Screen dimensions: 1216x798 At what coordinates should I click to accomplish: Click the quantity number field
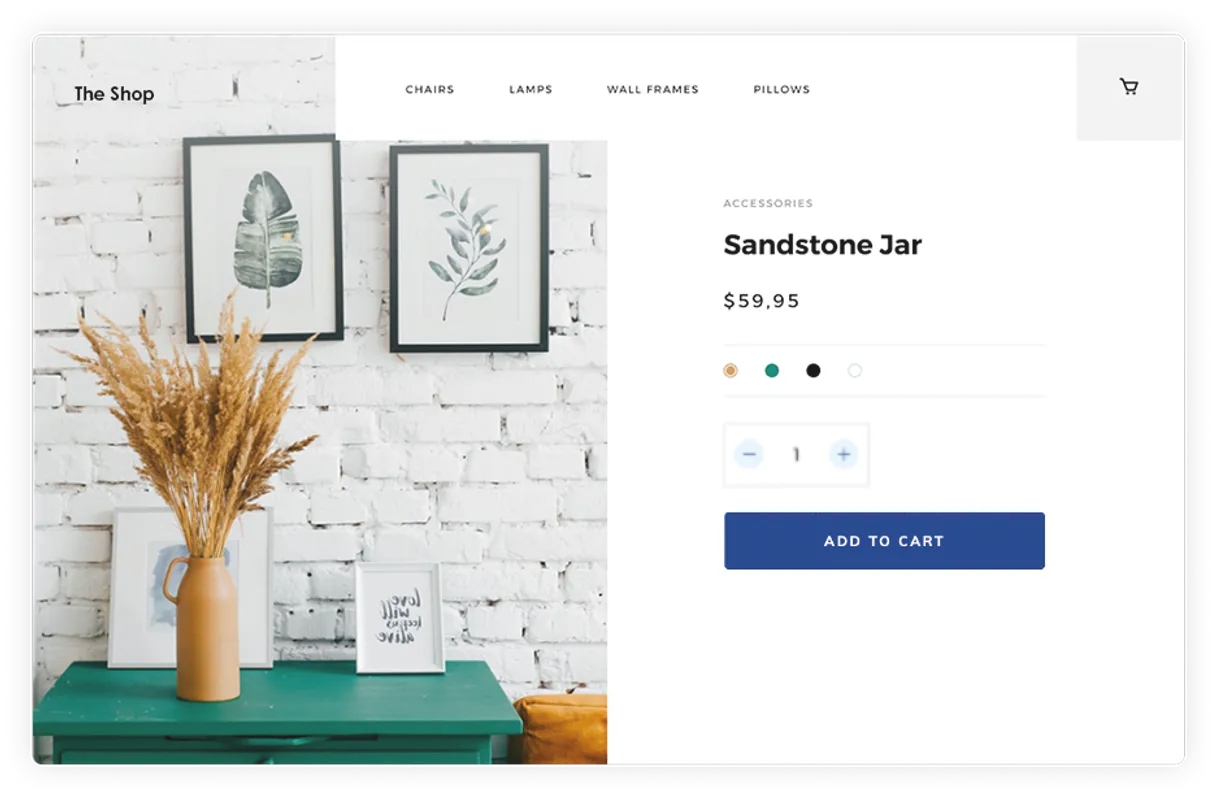tap(796, 455)
